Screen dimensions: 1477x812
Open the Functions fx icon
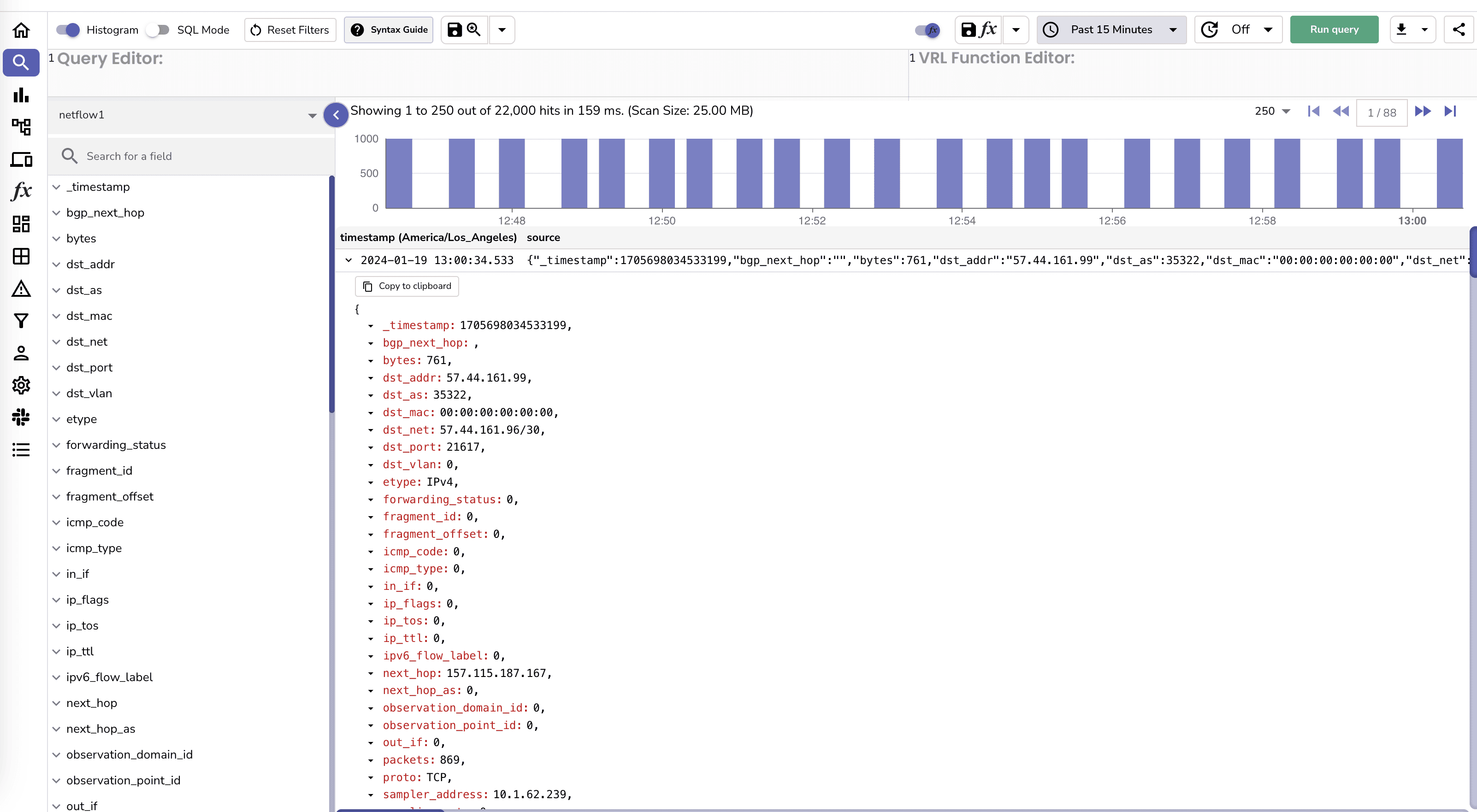(x=21, y=191)
